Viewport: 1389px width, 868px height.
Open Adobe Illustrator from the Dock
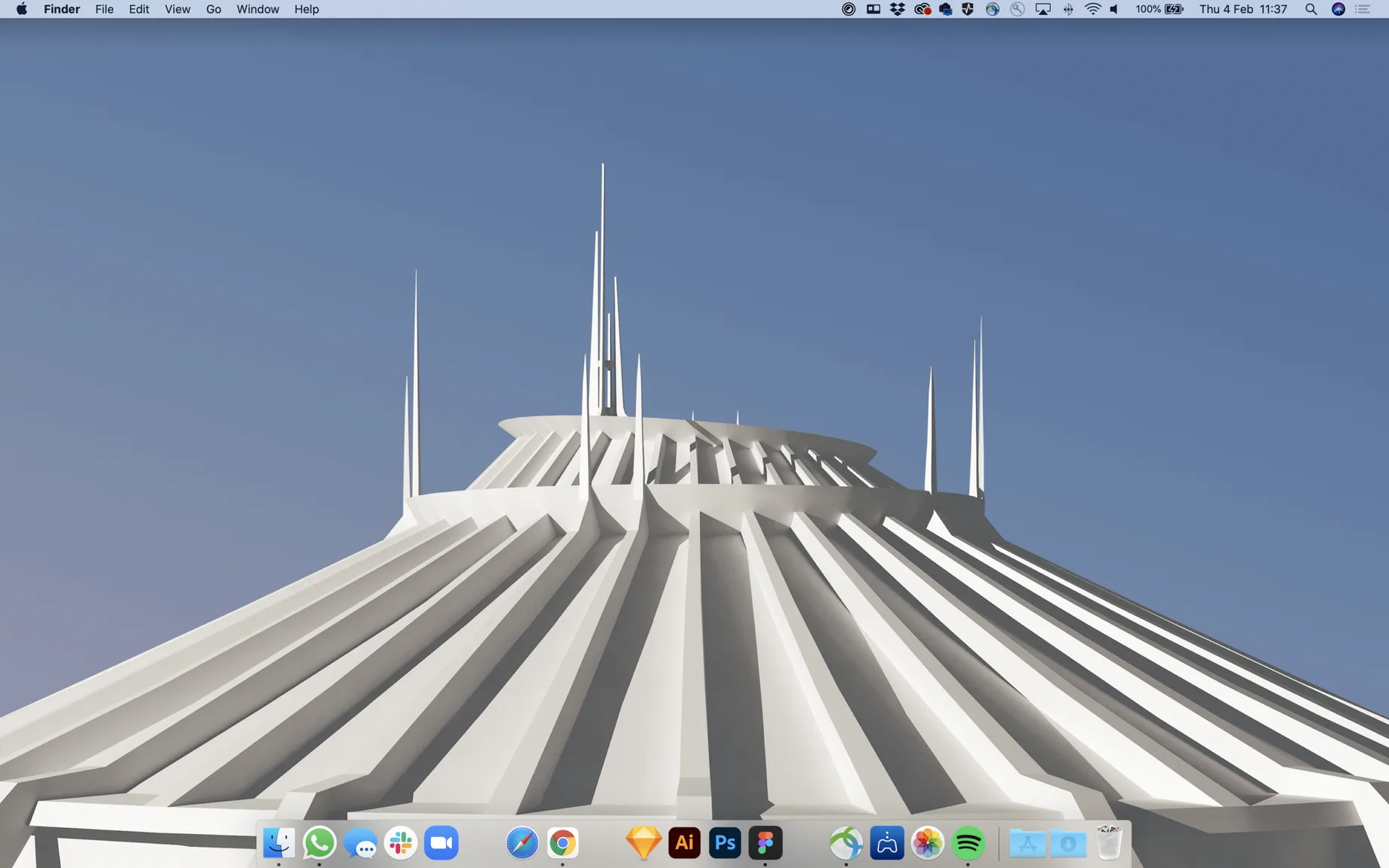point(685,842)
